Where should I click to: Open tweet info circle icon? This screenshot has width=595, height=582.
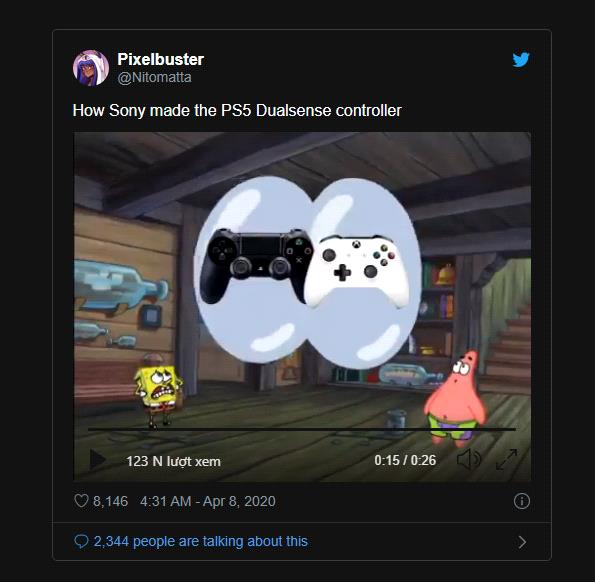pyautogui.click(x=522, y=501)
